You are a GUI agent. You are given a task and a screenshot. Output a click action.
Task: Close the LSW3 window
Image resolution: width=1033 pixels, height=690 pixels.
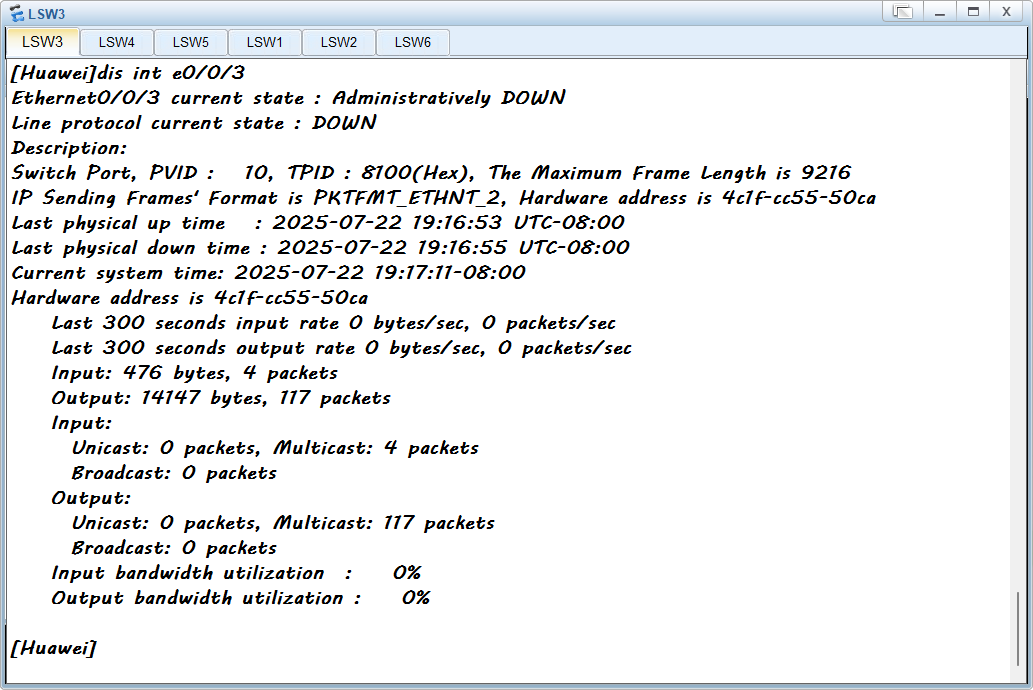click(1006, 12)
